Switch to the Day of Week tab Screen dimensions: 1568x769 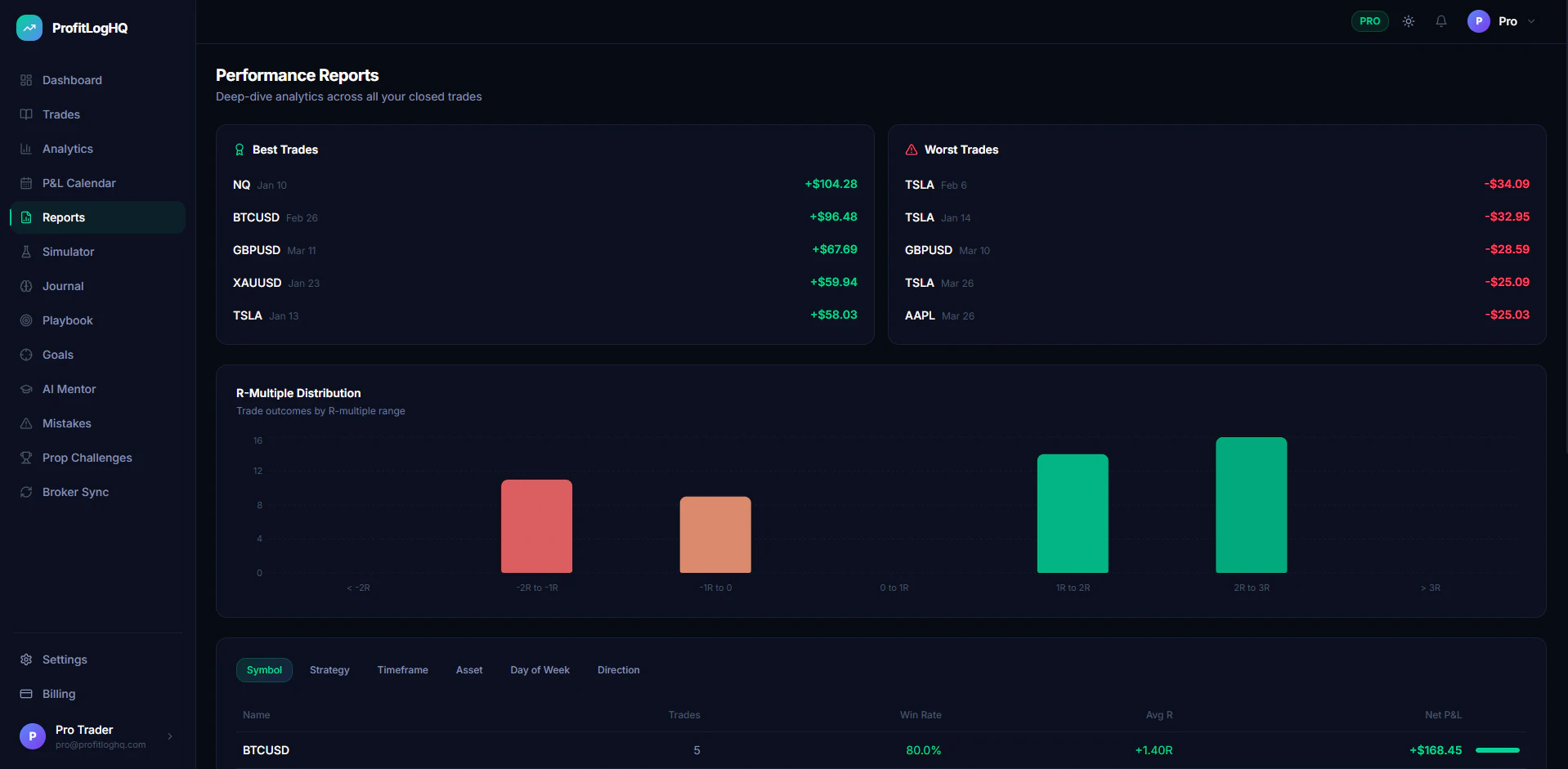point(540,670)
